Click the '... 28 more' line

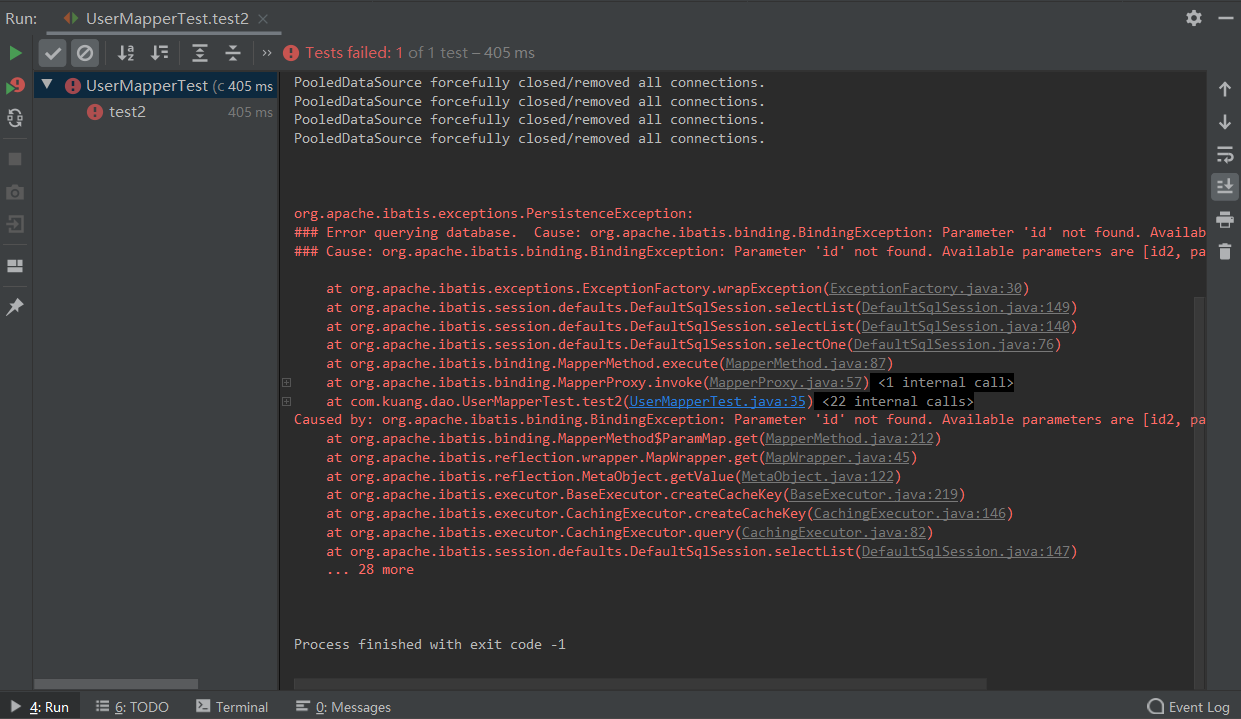click(x=370, y=570)
